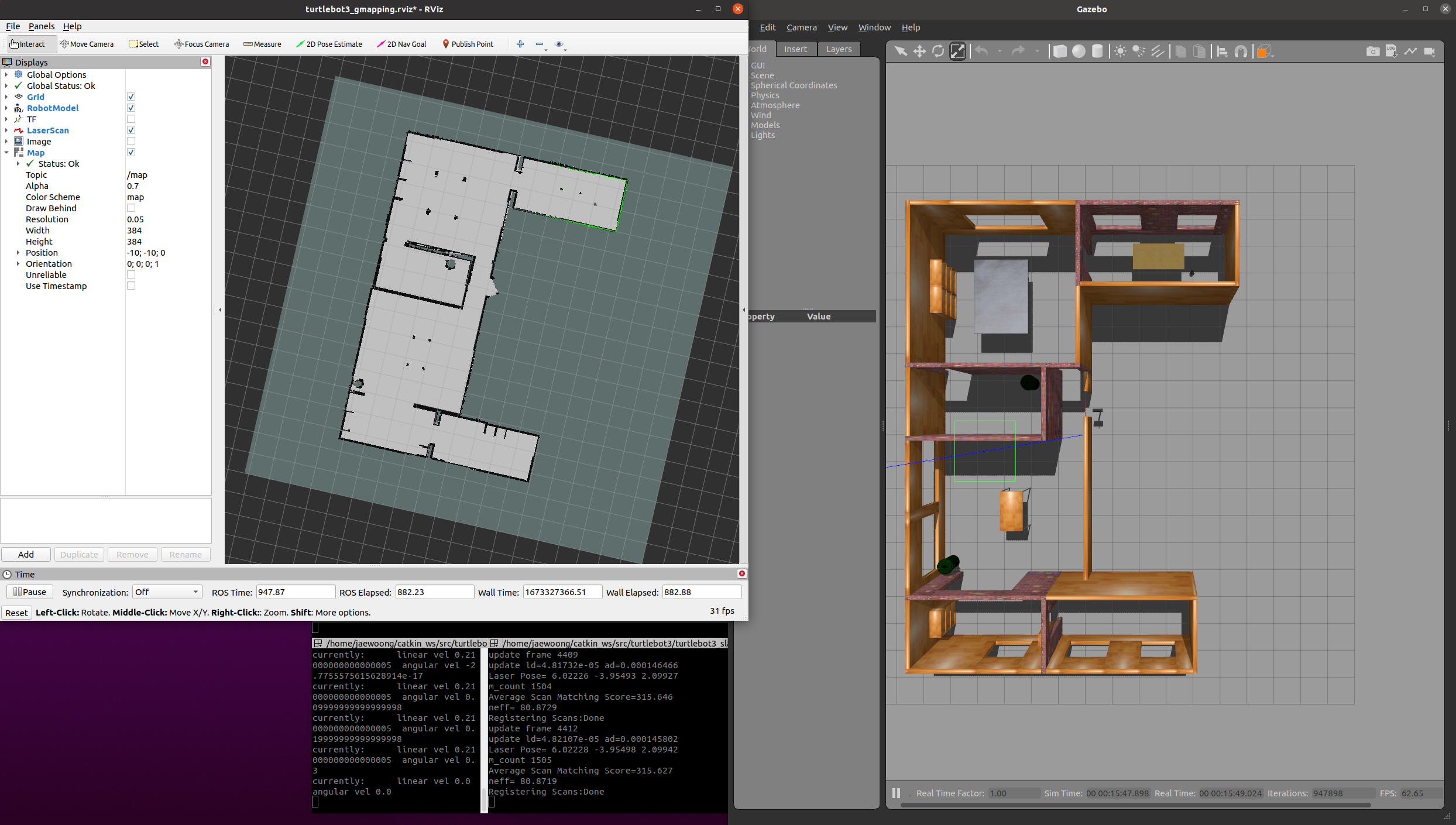This screenshot has height=825, width=1456.
Task: Enable the Gazebo snap magnet tool
Action: pyautogui.click(x=1241, y=51)
